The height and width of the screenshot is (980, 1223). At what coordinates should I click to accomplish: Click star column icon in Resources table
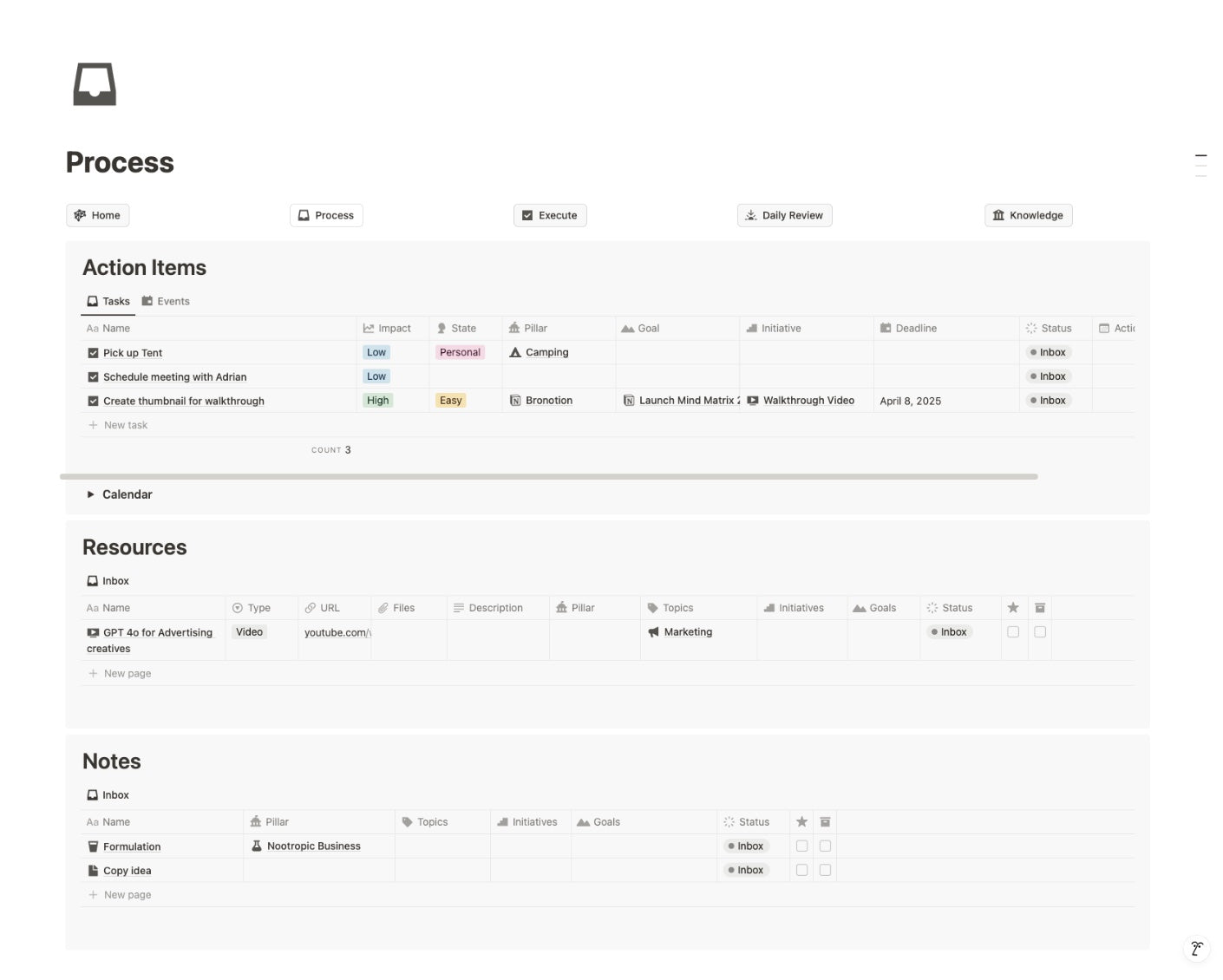1012,608
